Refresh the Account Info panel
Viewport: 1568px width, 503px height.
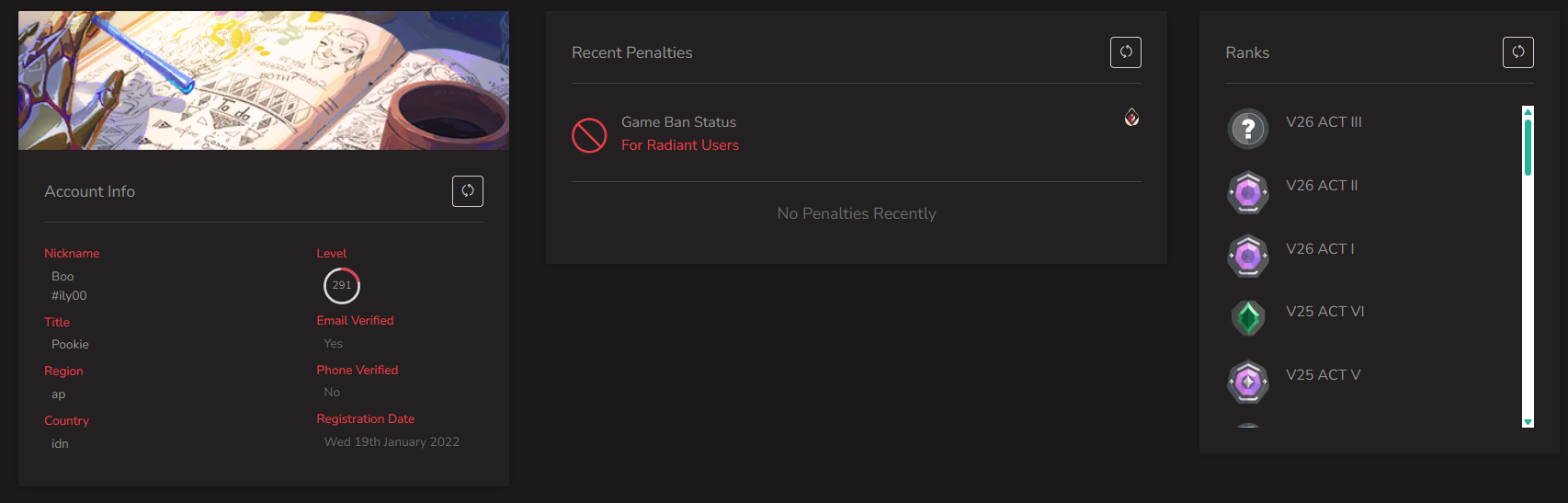pyautogui.click(x=468, y=191)
